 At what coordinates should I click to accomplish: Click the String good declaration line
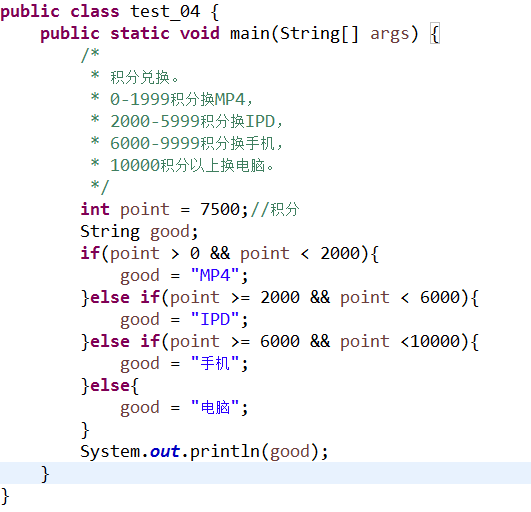coord(139,232)
